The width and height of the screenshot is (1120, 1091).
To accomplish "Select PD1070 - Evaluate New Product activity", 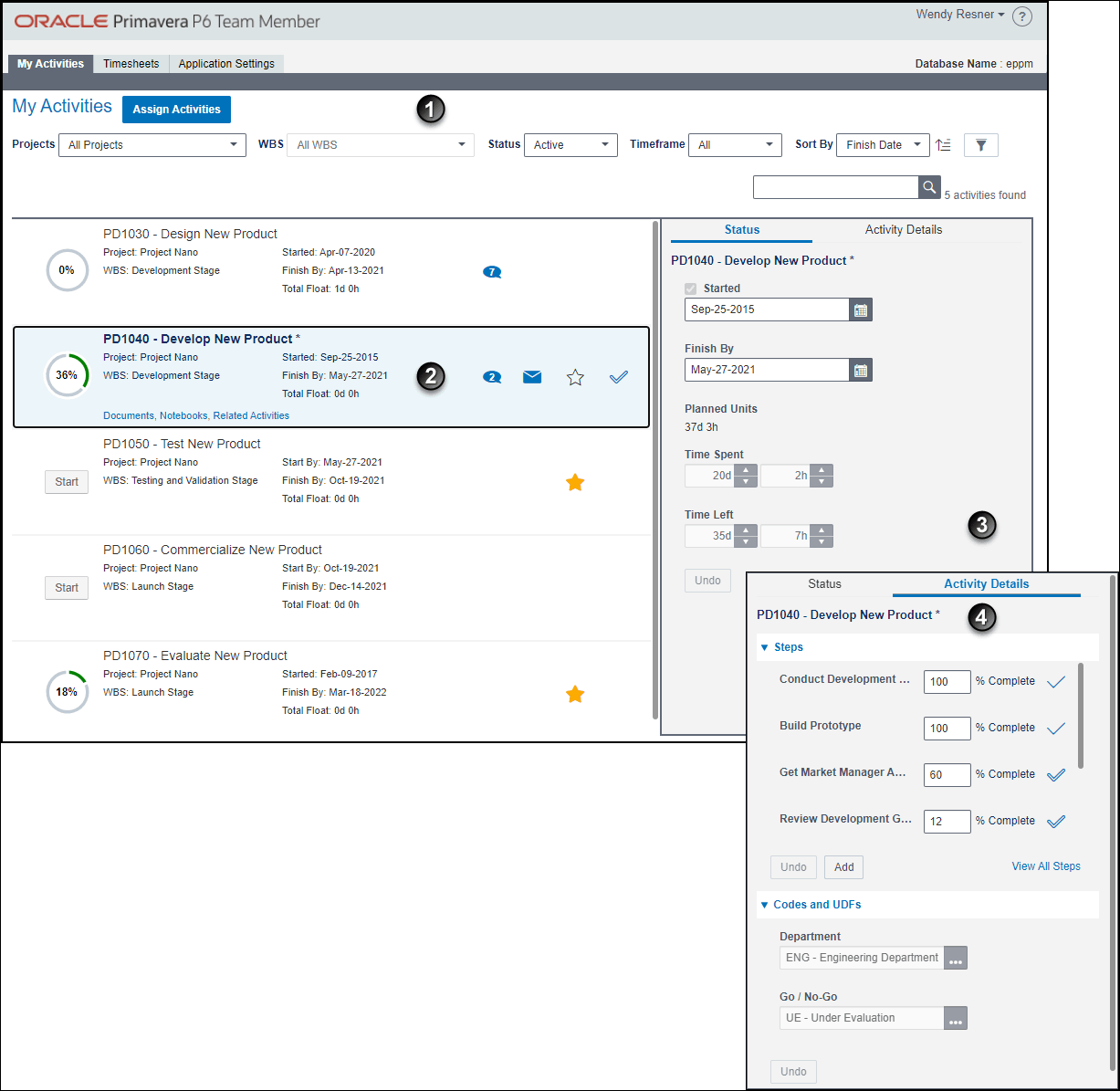I will [331, 692].
